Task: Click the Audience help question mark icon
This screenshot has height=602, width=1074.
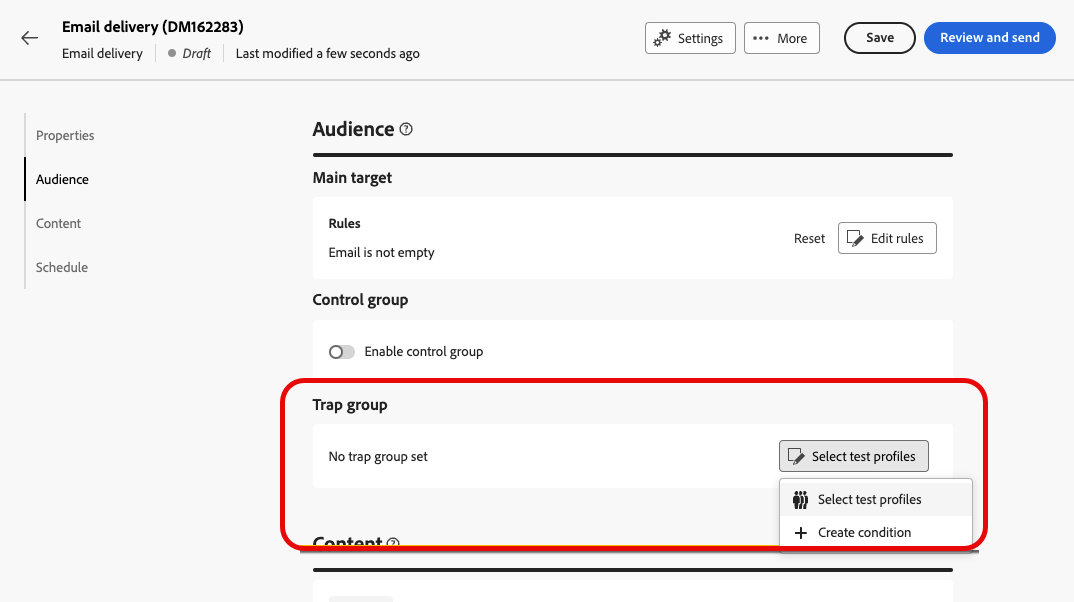Action: 406,129
